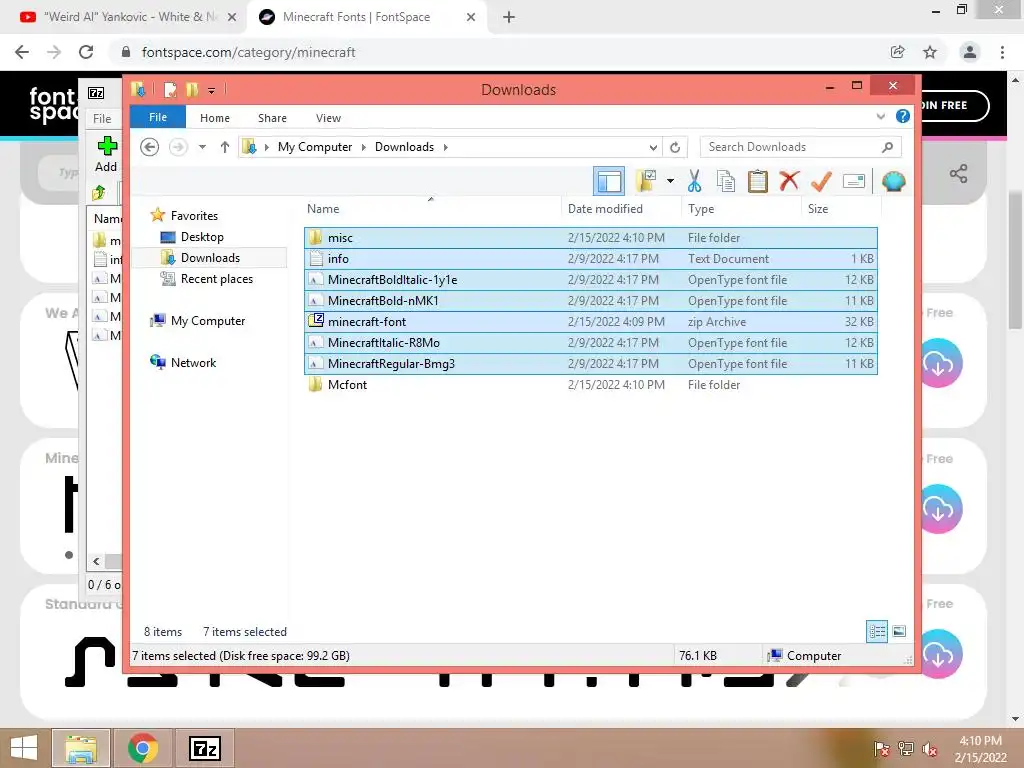Refresh the Downloads folder view
1024x768 pixels.
click(675, 147)
